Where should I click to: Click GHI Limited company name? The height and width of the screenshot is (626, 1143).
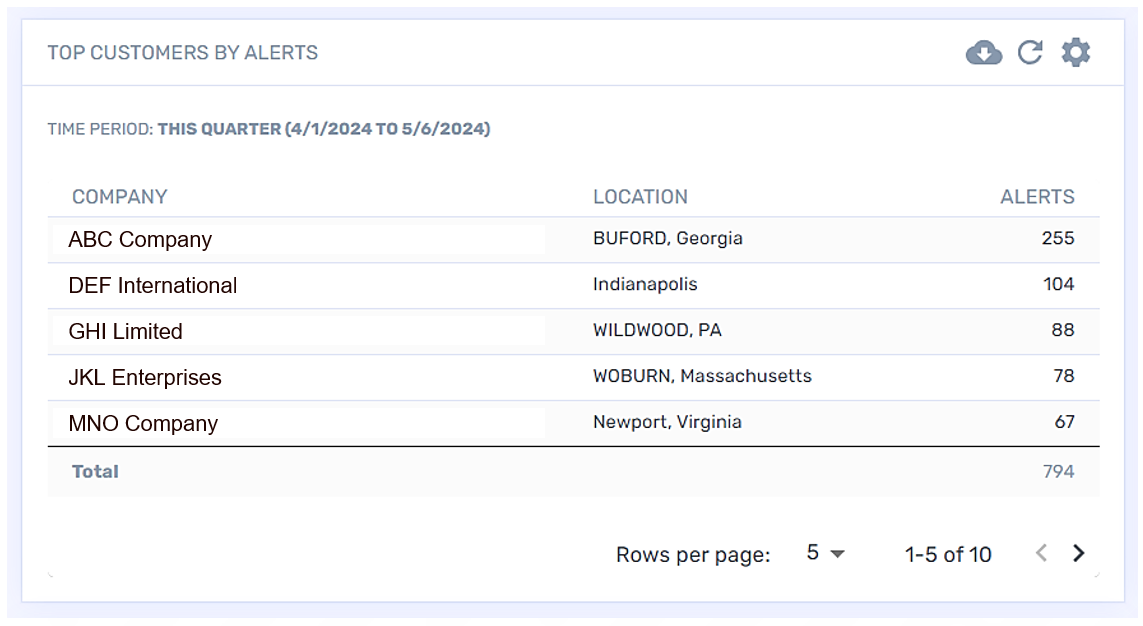coord(126,332)
